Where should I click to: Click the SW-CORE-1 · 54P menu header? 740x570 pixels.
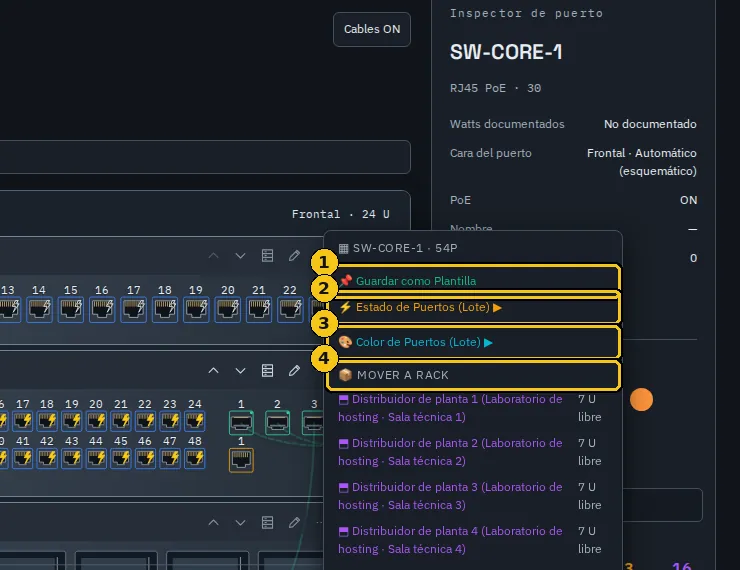click(398, 248)
